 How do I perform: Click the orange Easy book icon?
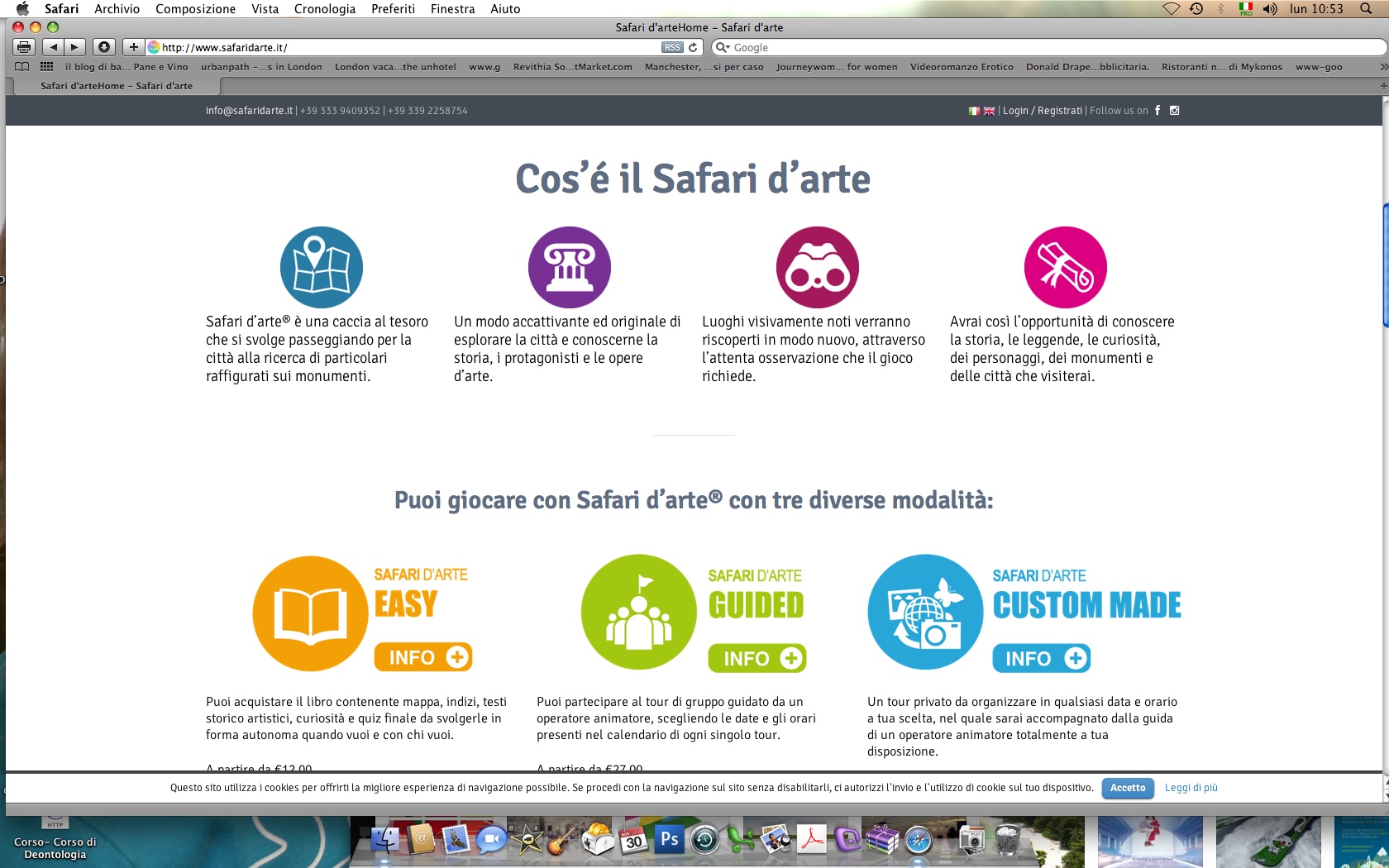310,613
